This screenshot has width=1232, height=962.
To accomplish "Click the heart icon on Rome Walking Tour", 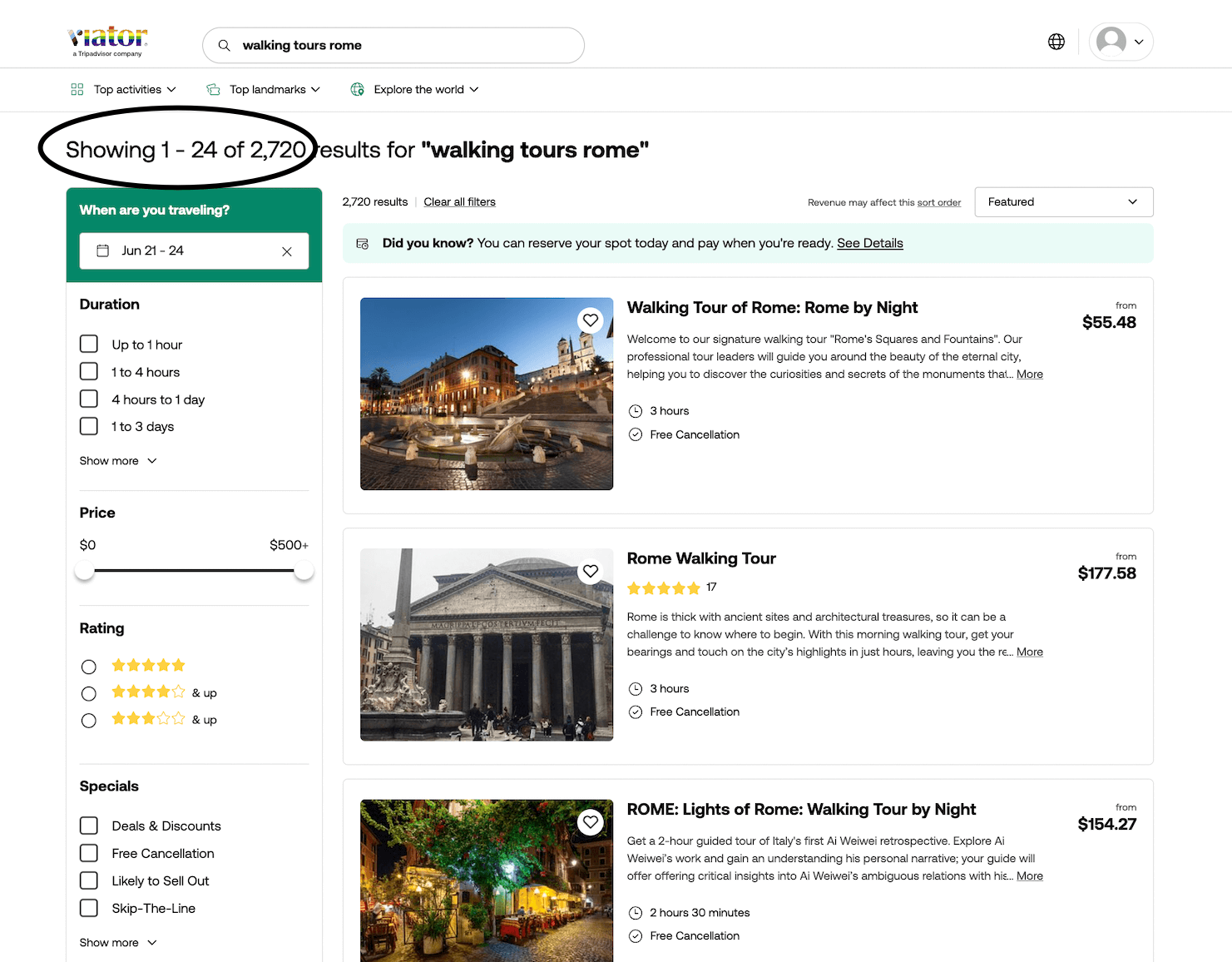I will point(591,571).
